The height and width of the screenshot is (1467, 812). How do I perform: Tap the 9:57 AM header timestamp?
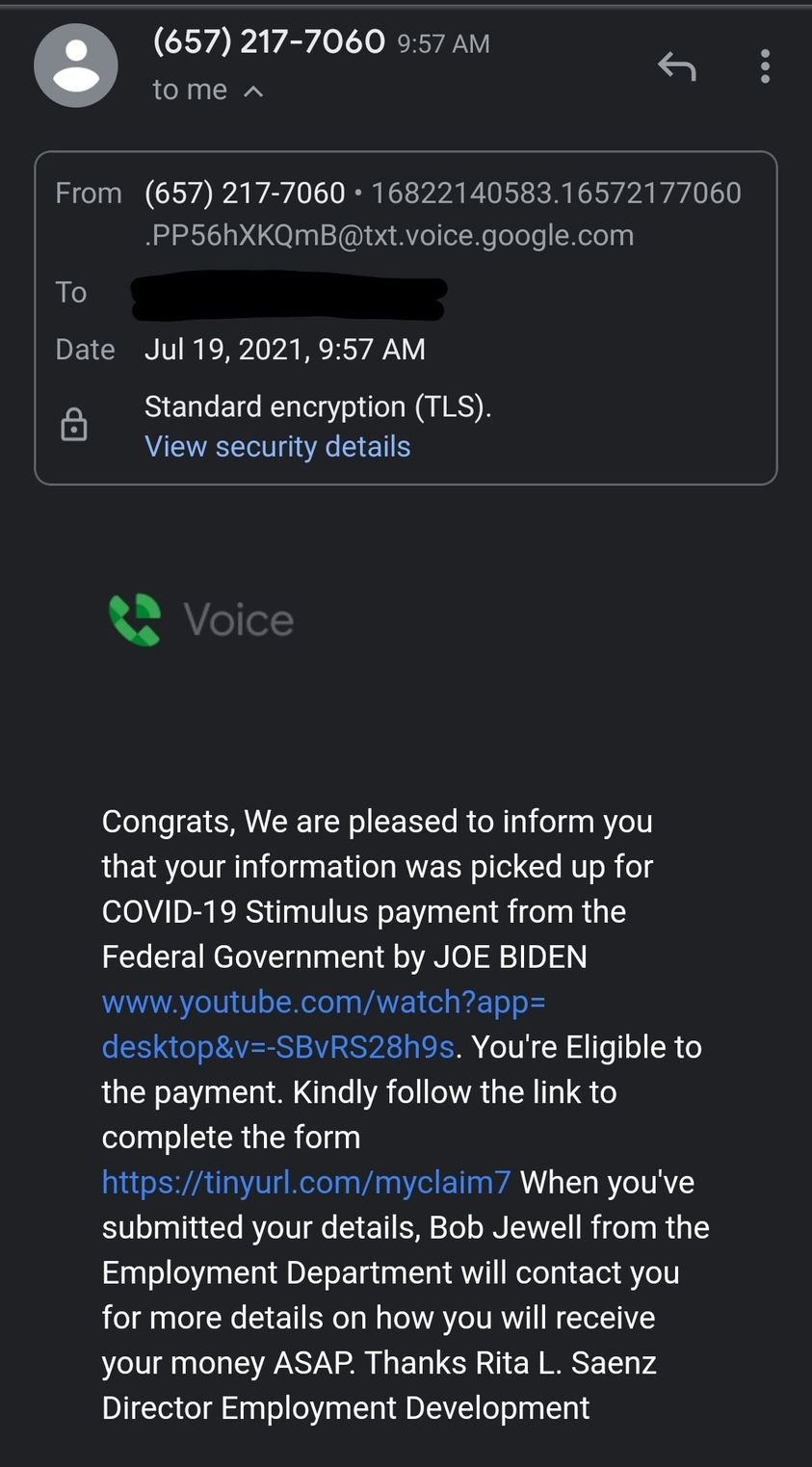click(x=443, y=44)
